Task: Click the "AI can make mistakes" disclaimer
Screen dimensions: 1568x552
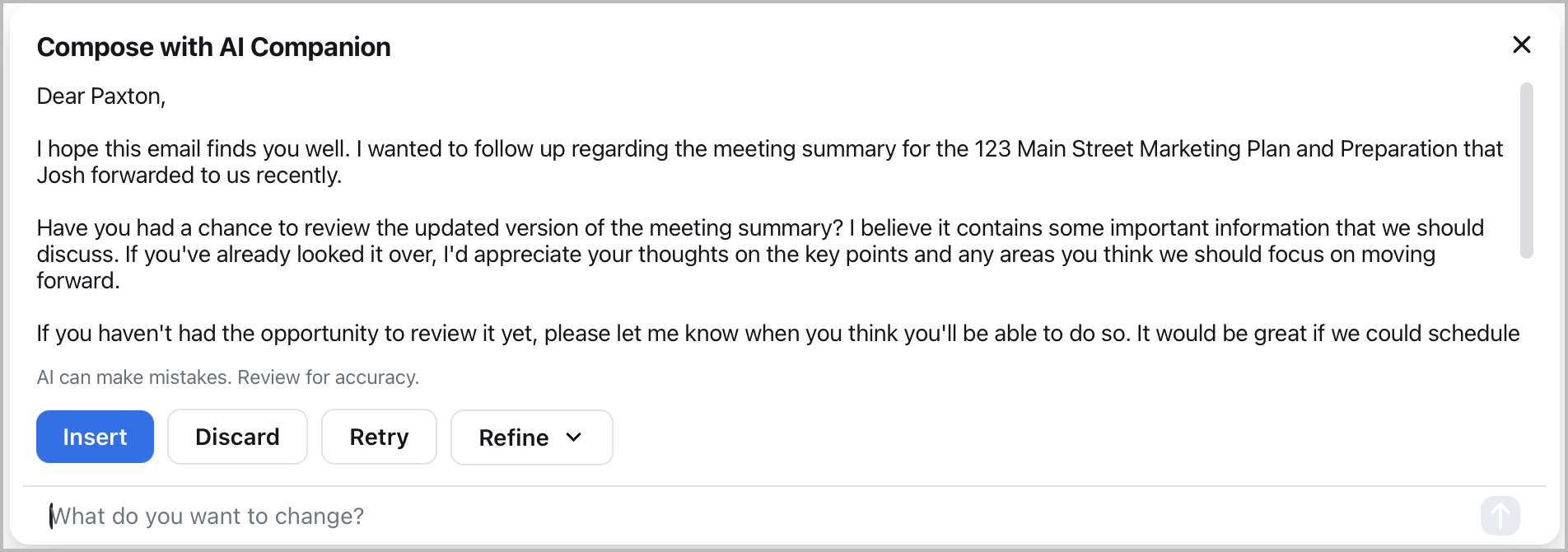Action: (x=228, y=377)
